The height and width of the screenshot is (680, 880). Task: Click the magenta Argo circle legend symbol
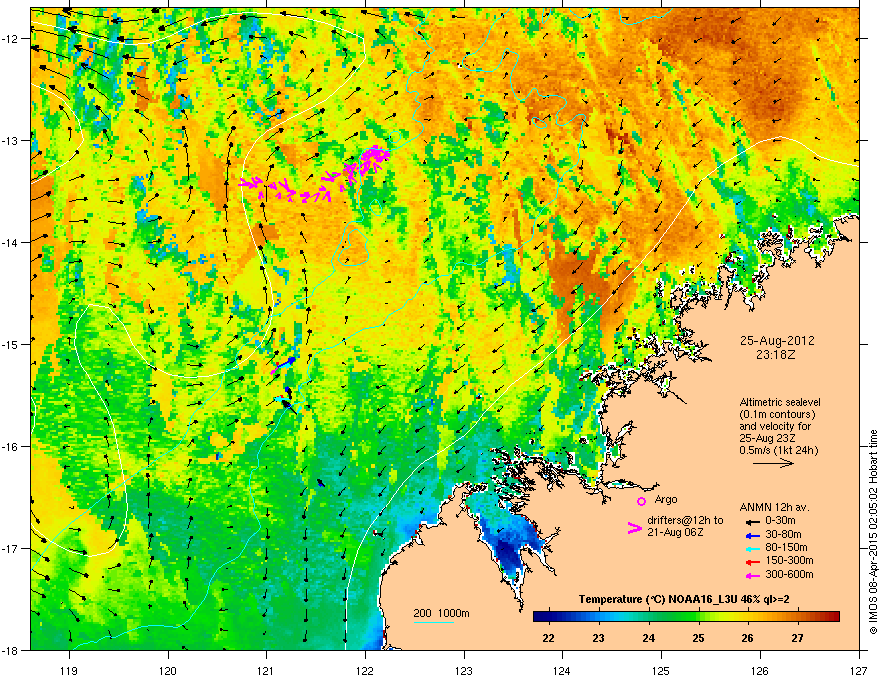[x=641, y=501]
